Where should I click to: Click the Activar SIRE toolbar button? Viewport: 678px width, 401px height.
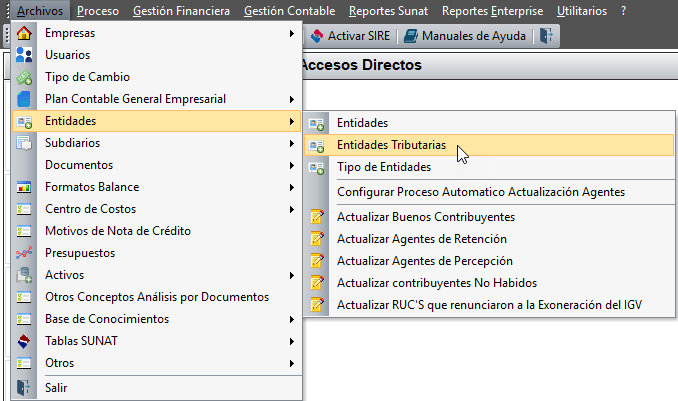coord(351,36)
